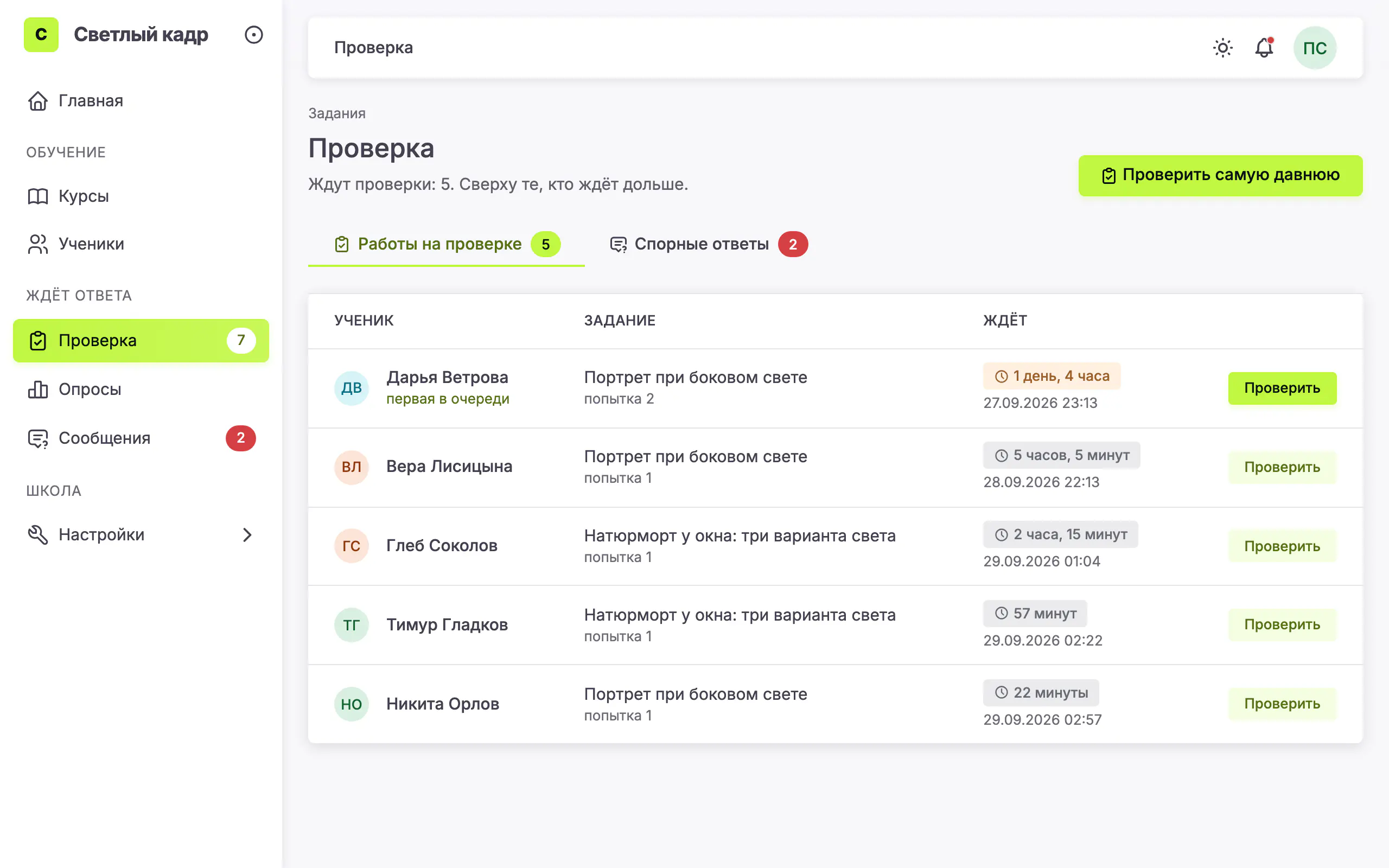Open Опросы in the sidebar
Viewport: 1389px width, 868px height.
coord(141,389)
